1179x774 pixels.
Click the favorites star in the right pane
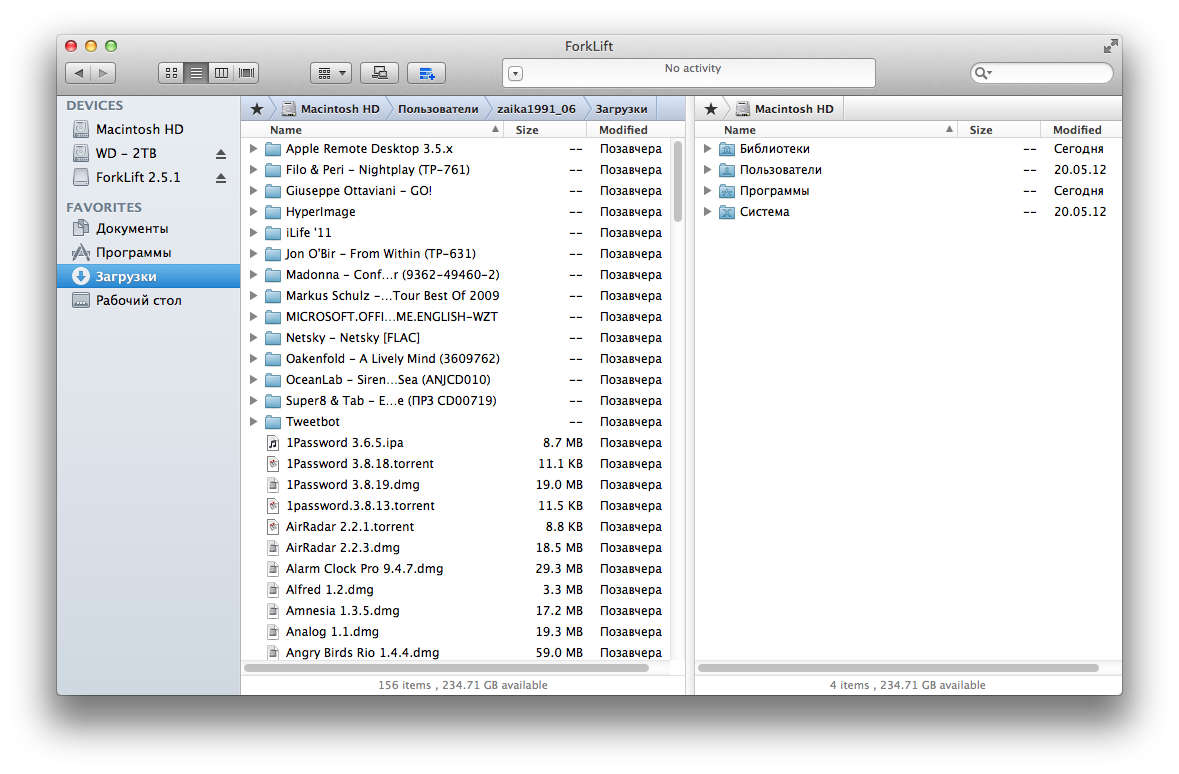pos(711,109)
